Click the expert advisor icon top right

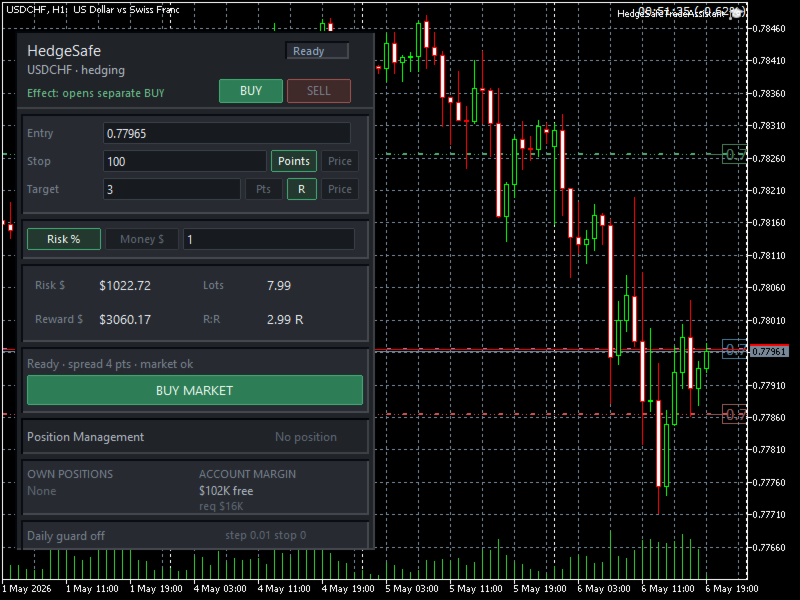click(x=736, y=14)
